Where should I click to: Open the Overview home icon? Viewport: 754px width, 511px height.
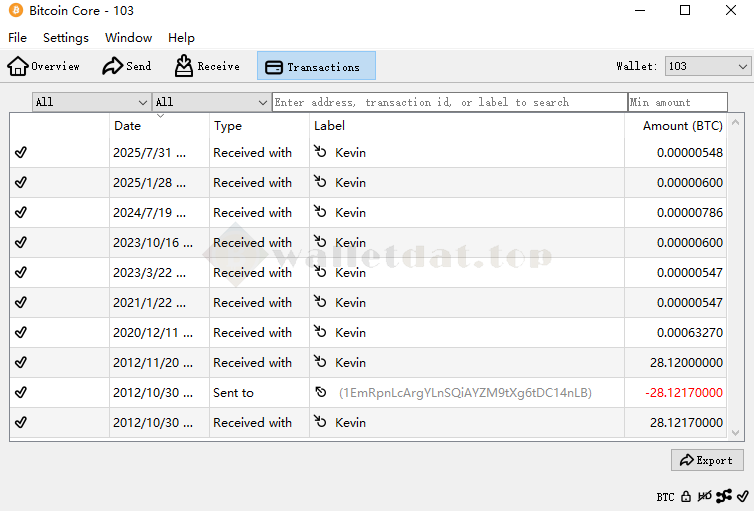click(18, 66)
